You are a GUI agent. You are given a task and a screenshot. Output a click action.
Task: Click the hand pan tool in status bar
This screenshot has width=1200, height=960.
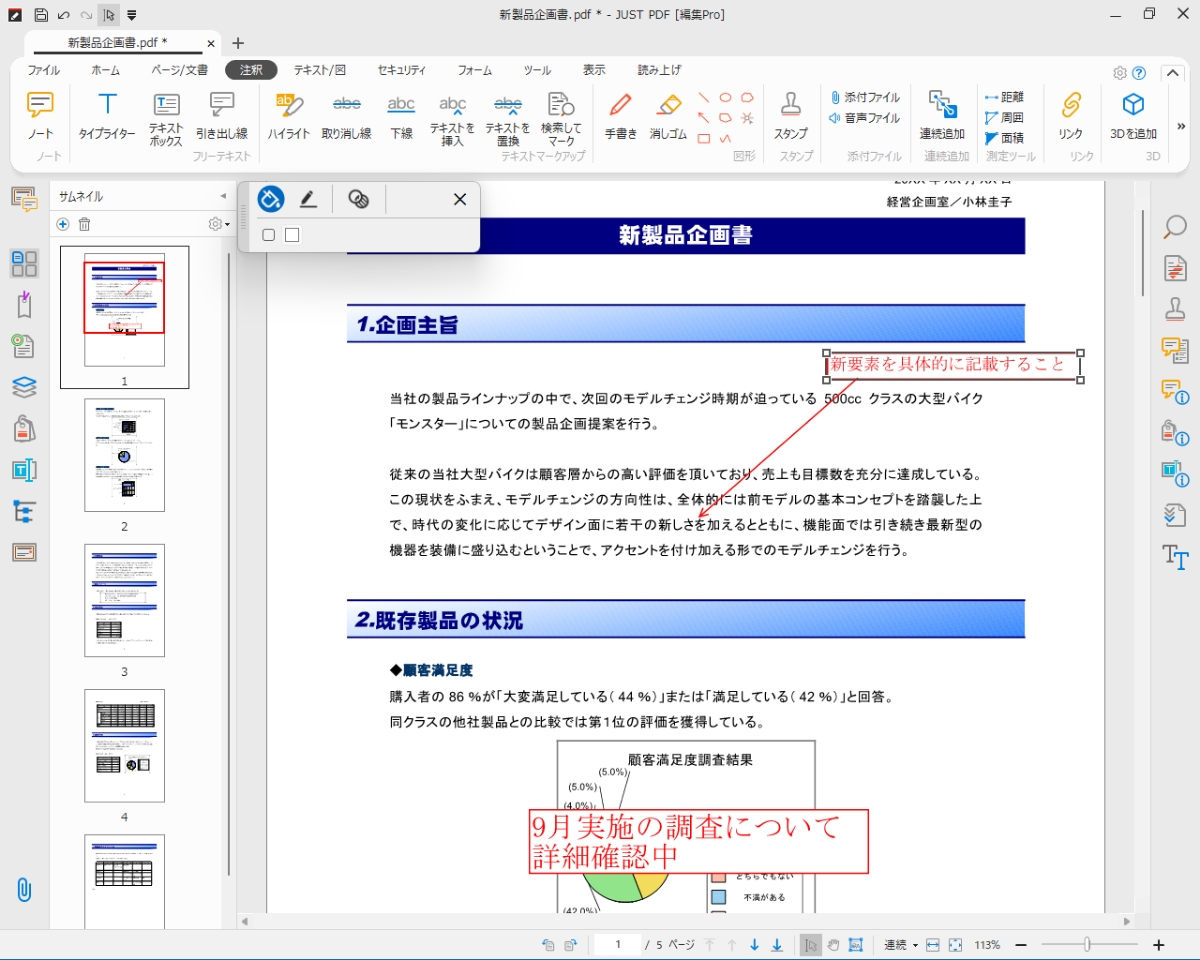tap(833, 945)
